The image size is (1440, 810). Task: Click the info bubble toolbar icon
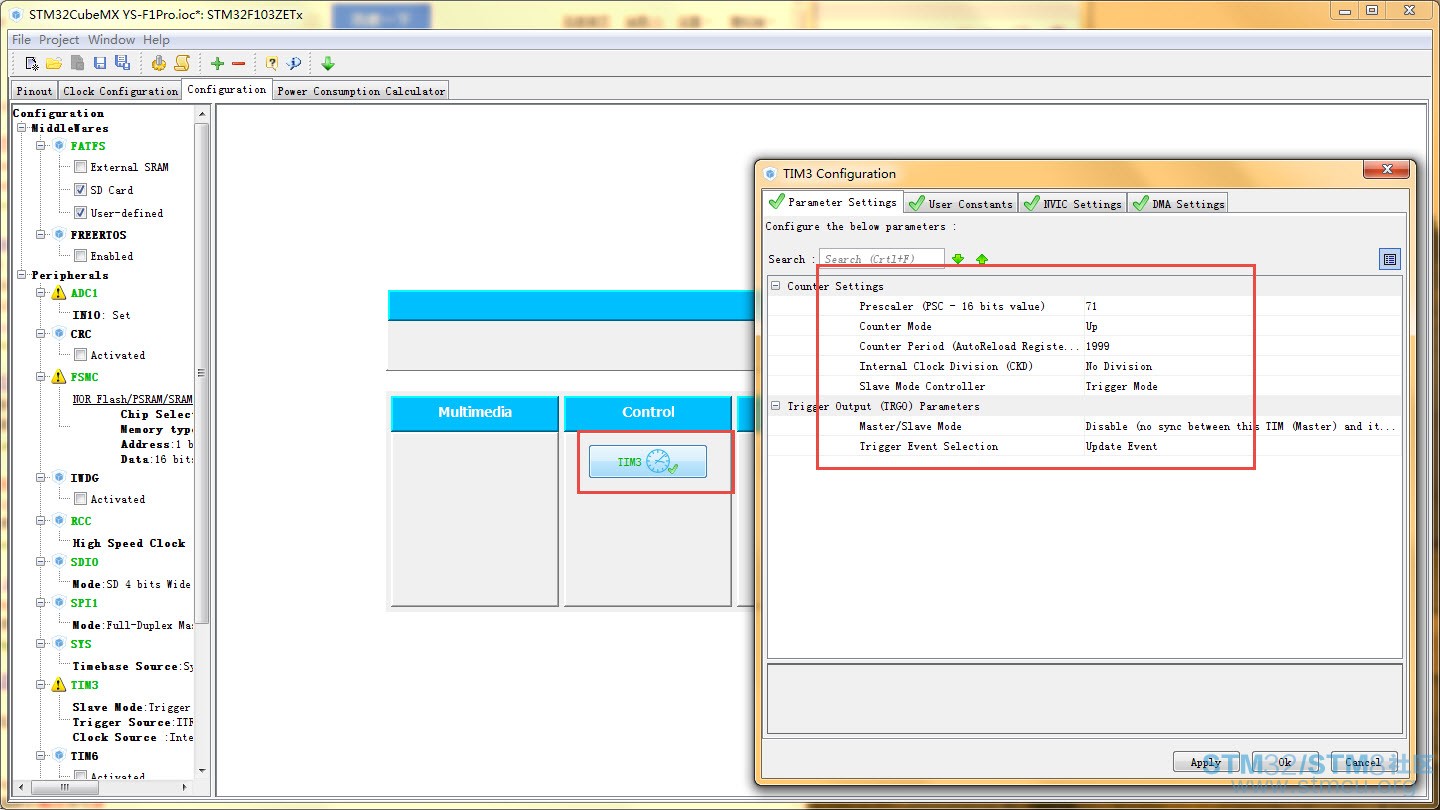click(294, 63)
